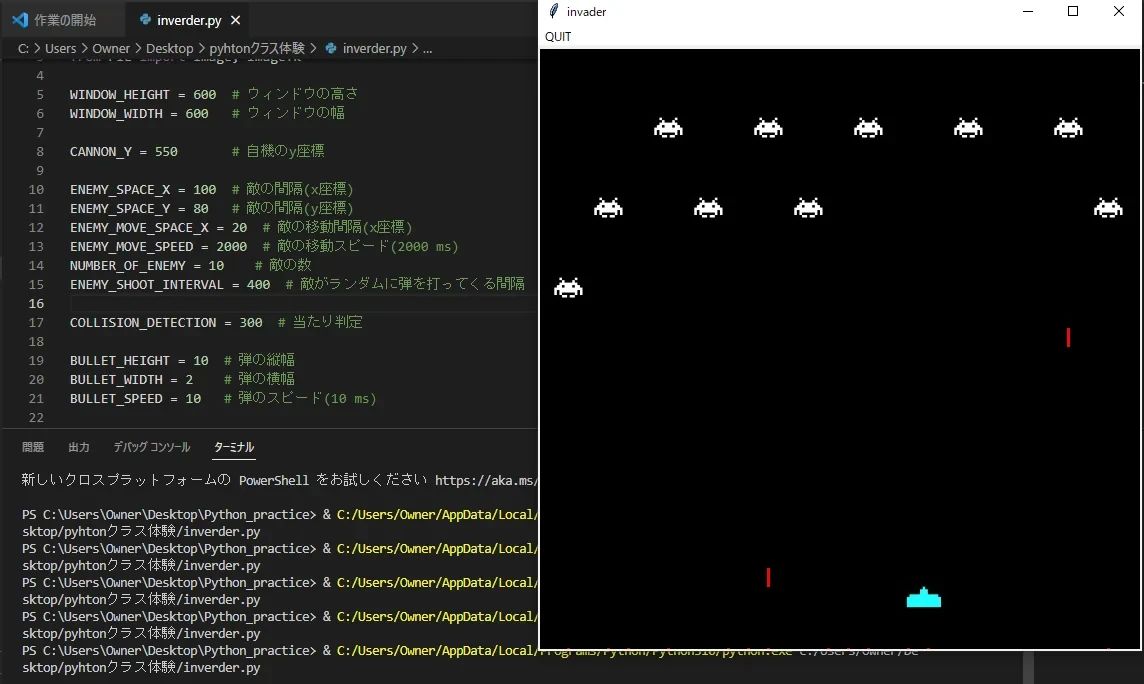Click the feather icon in the invader title bar
The height and width of the screenshot is (684, 1144).
coord(554,11)
